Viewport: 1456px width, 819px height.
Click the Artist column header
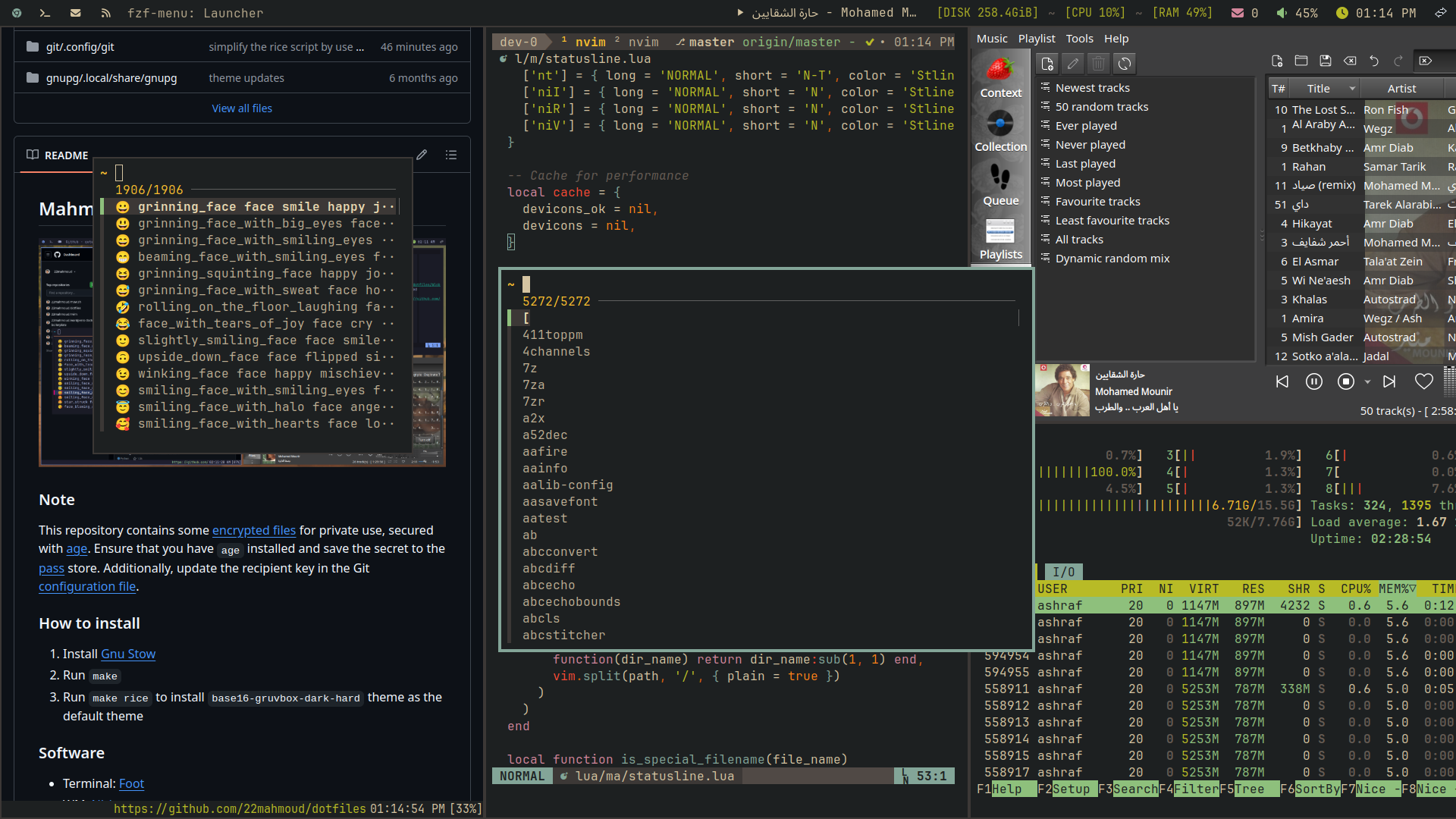1401,89
